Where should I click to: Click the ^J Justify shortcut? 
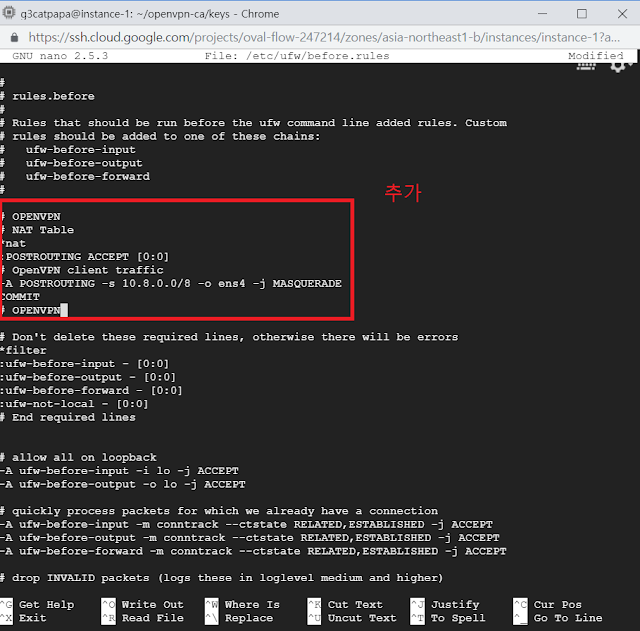tap(445, 604)
